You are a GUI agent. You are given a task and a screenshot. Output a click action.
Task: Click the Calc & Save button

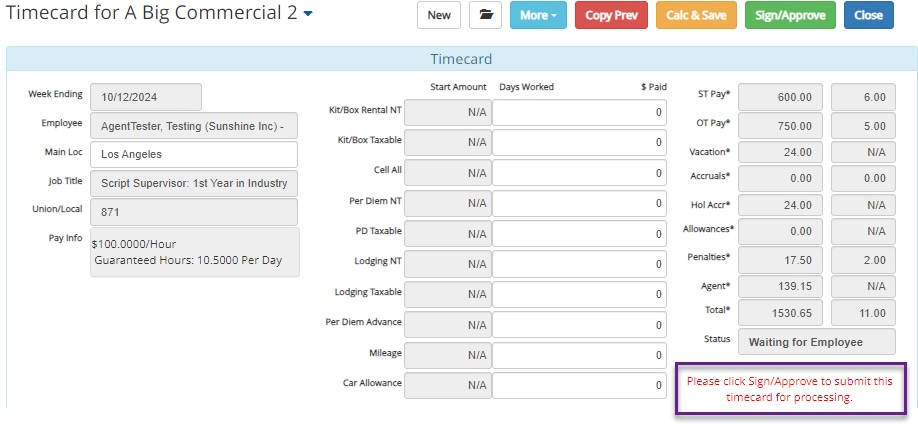pos(696,15)
